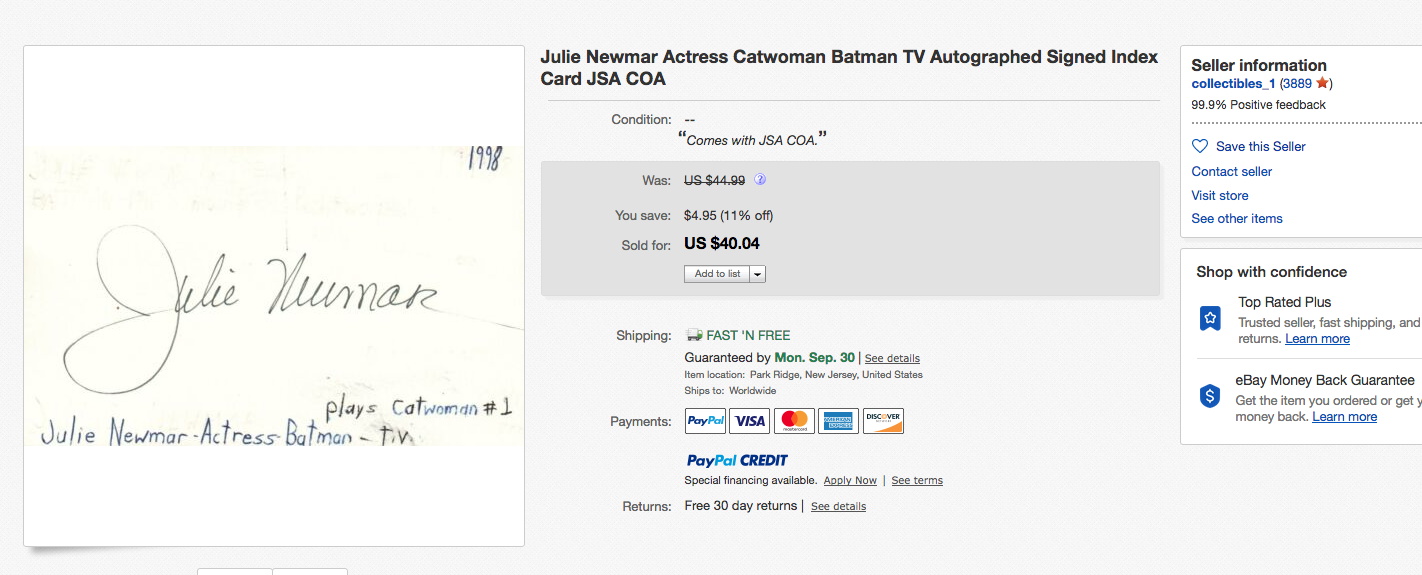
Task: Open the Contact seller link
Action: [1231, 171]
